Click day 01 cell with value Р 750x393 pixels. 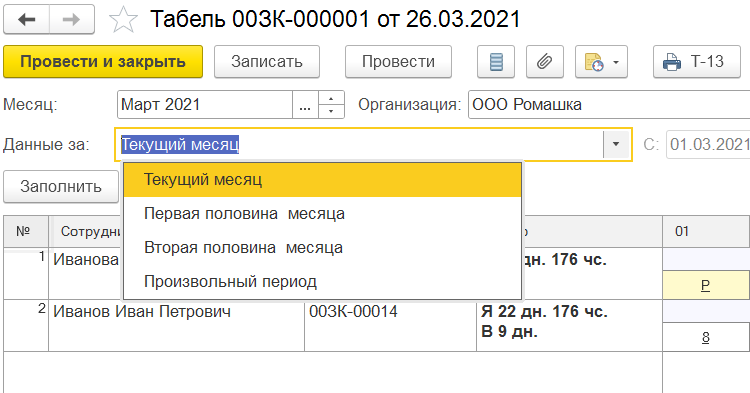click(x=706, y=285)
